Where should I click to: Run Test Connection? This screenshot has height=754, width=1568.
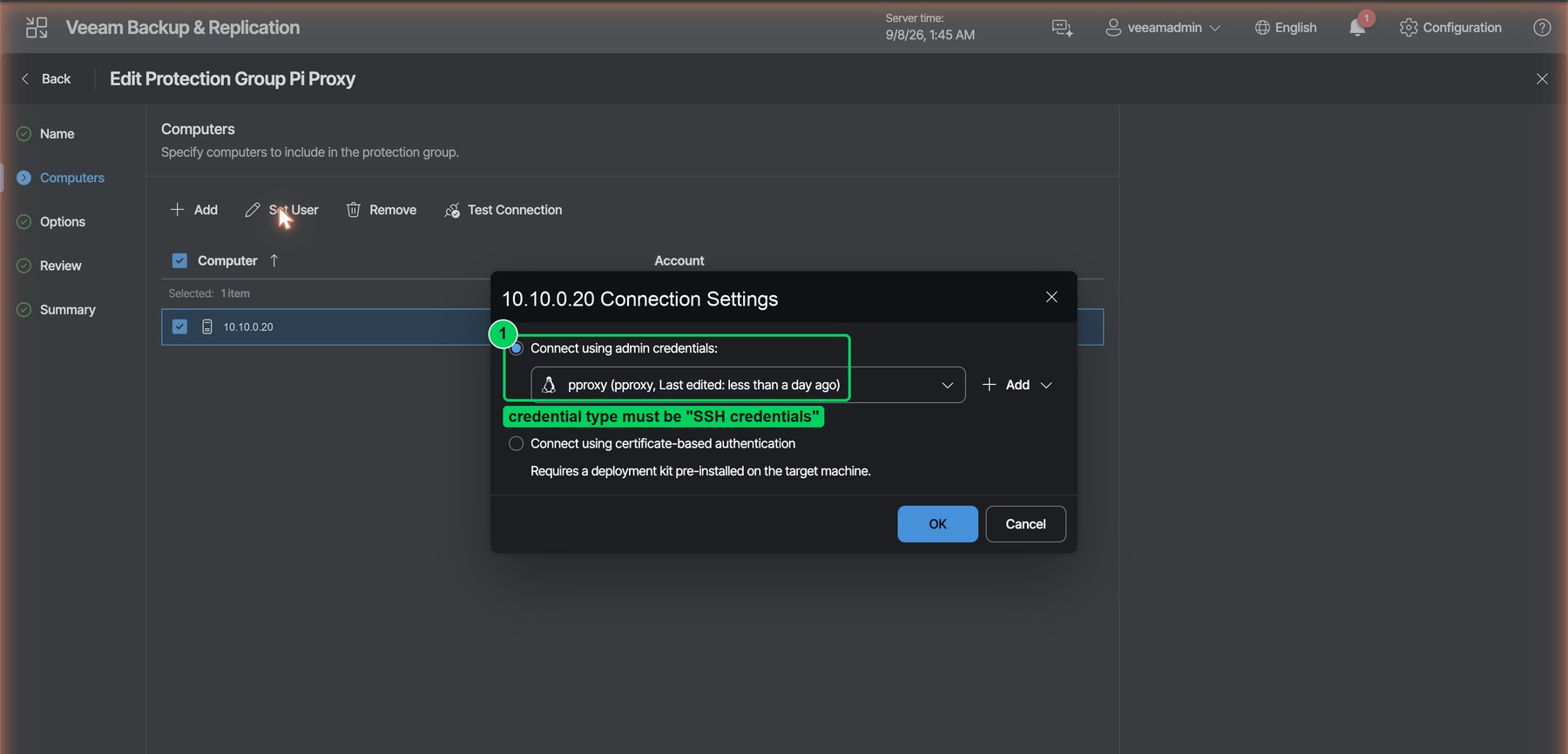(x=504, y=210)
